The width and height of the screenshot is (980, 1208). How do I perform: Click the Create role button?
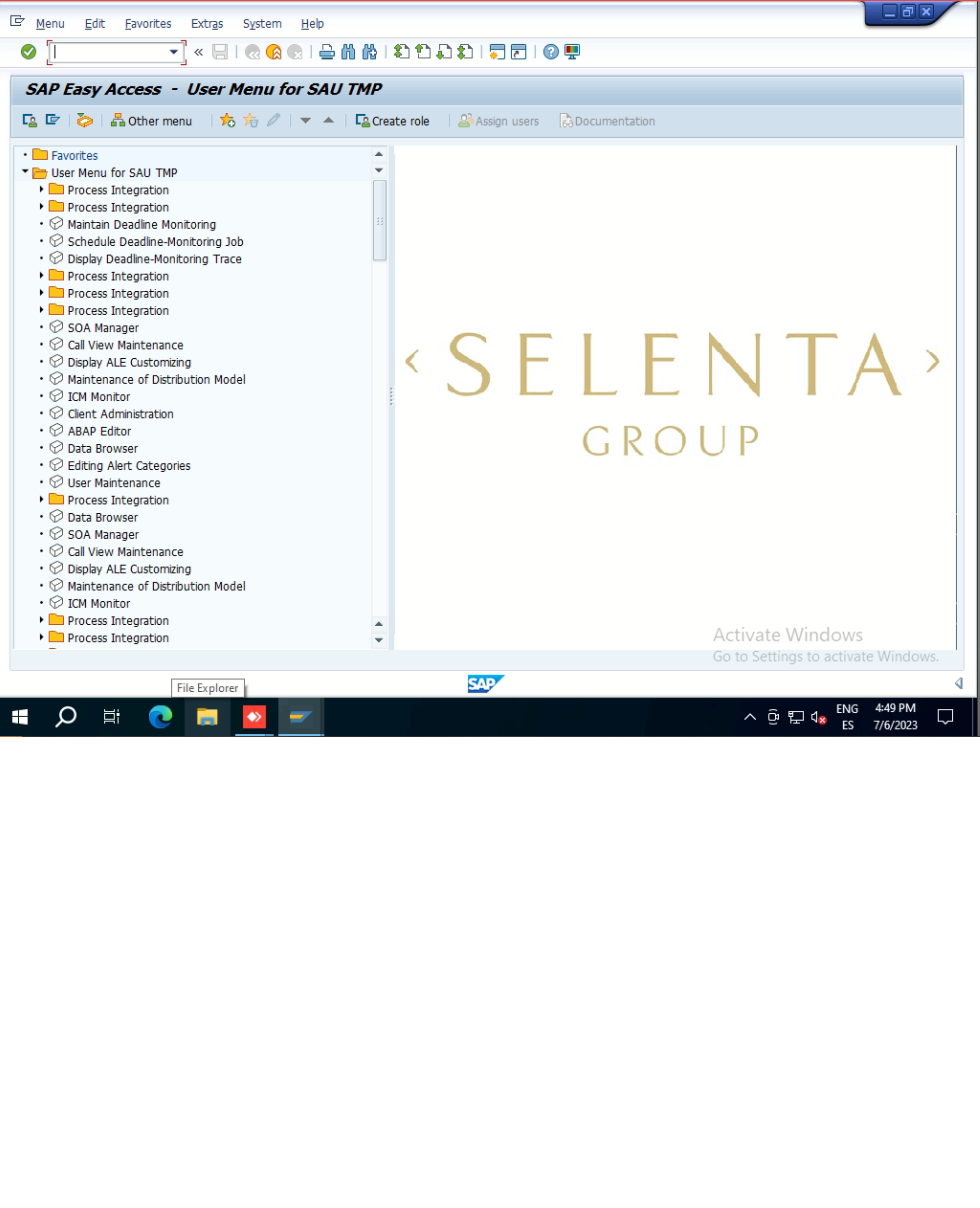point(392,121)
